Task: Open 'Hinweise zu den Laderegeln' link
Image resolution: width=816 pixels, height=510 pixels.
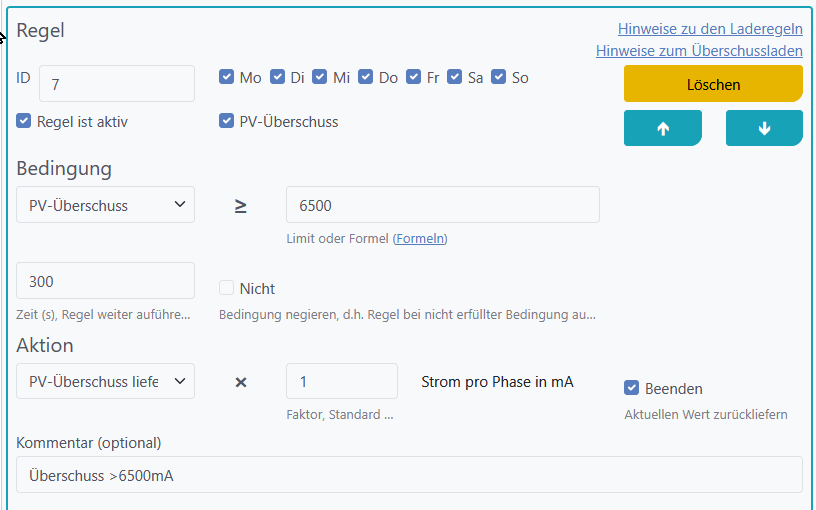Action: point(710,29)
